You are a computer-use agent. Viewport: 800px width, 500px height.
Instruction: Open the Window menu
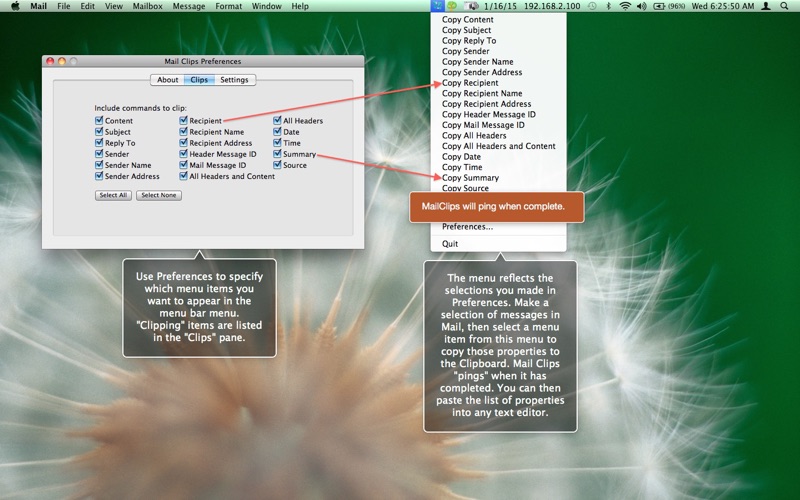click(266, 6)
